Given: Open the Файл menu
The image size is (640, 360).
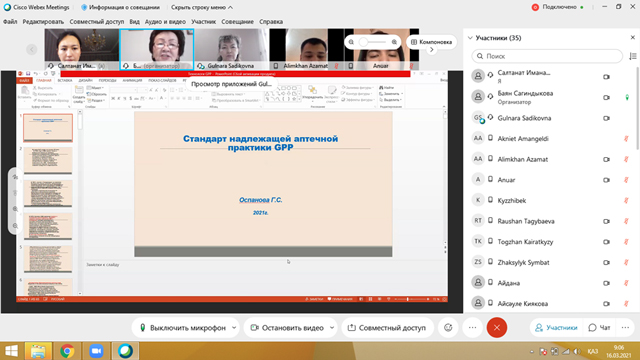Looking at the screenshot, I should 10,22.
